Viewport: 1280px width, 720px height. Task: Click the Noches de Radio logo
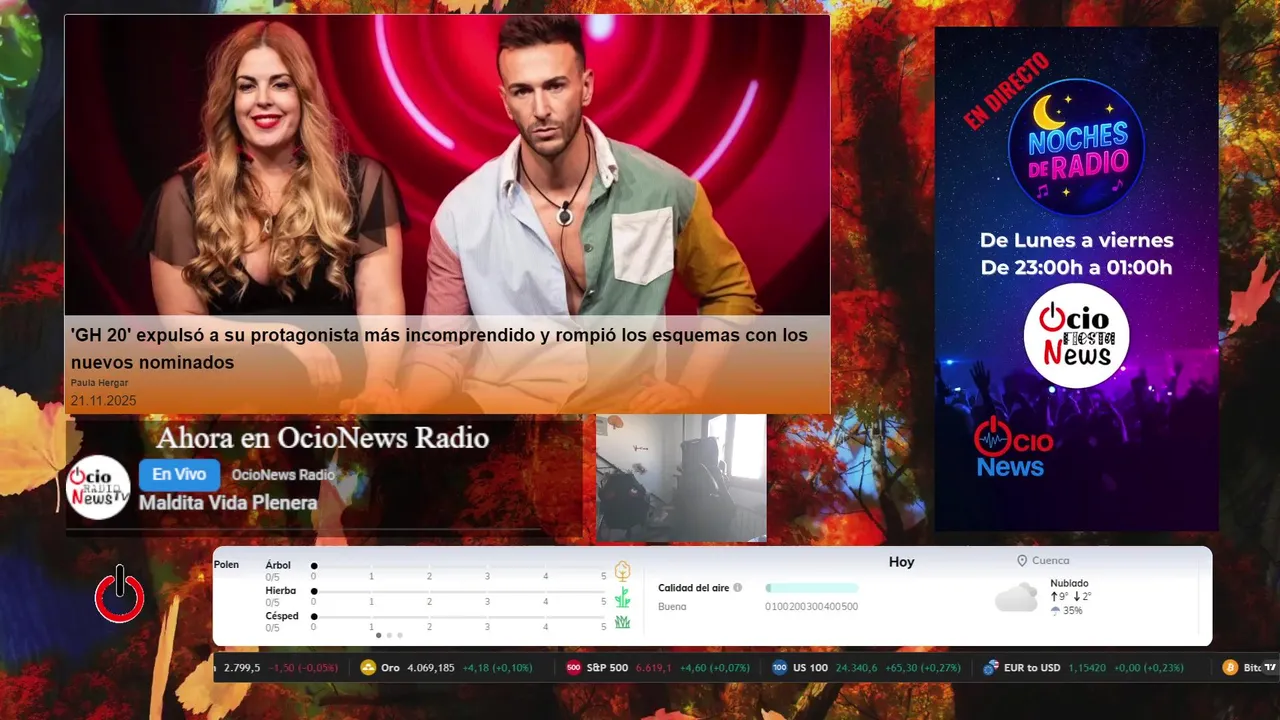(x=1076, y=147)
